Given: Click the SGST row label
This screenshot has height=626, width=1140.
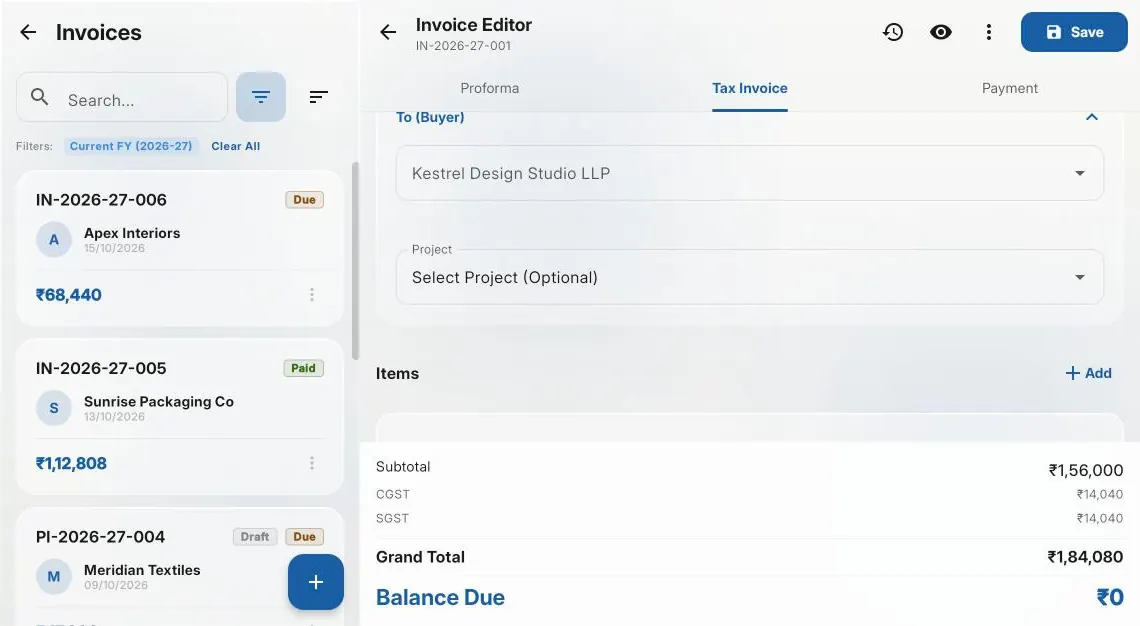Looking at the screenshot, I should pyautogui.click(x=393, y=518).
